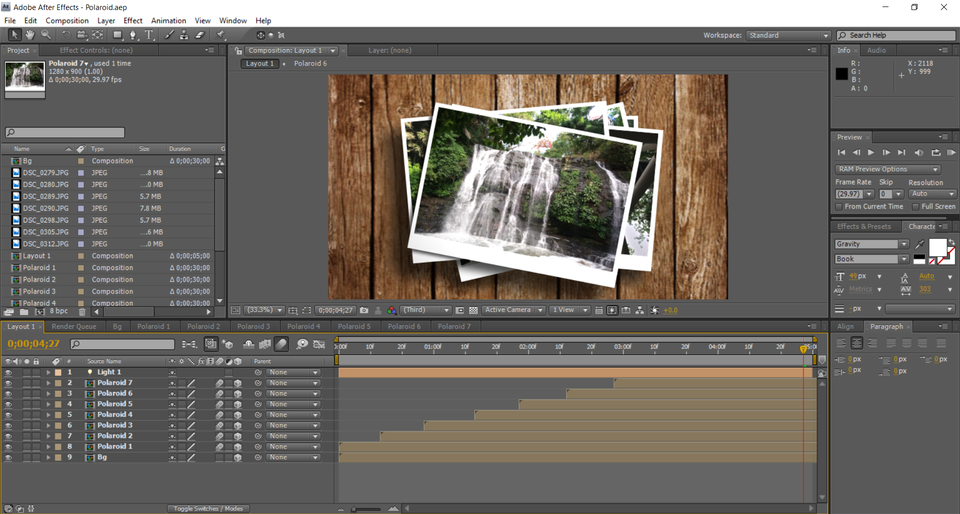The width and height of the screenshot is (960, 514).
Task: Toggle visibility of the Bg layer
Action: [9, 457]
